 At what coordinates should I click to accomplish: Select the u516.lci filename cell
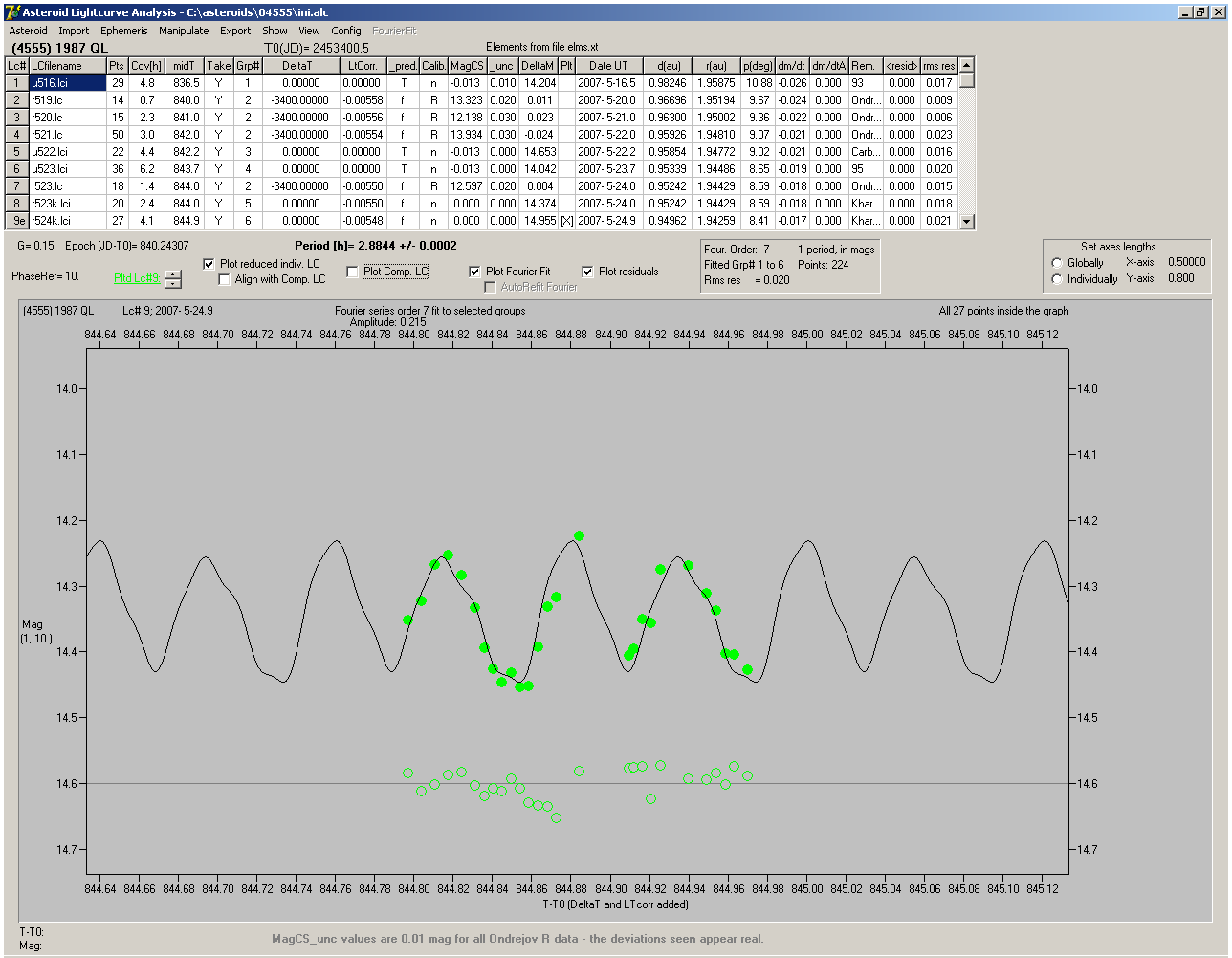(x=67, y=83)
